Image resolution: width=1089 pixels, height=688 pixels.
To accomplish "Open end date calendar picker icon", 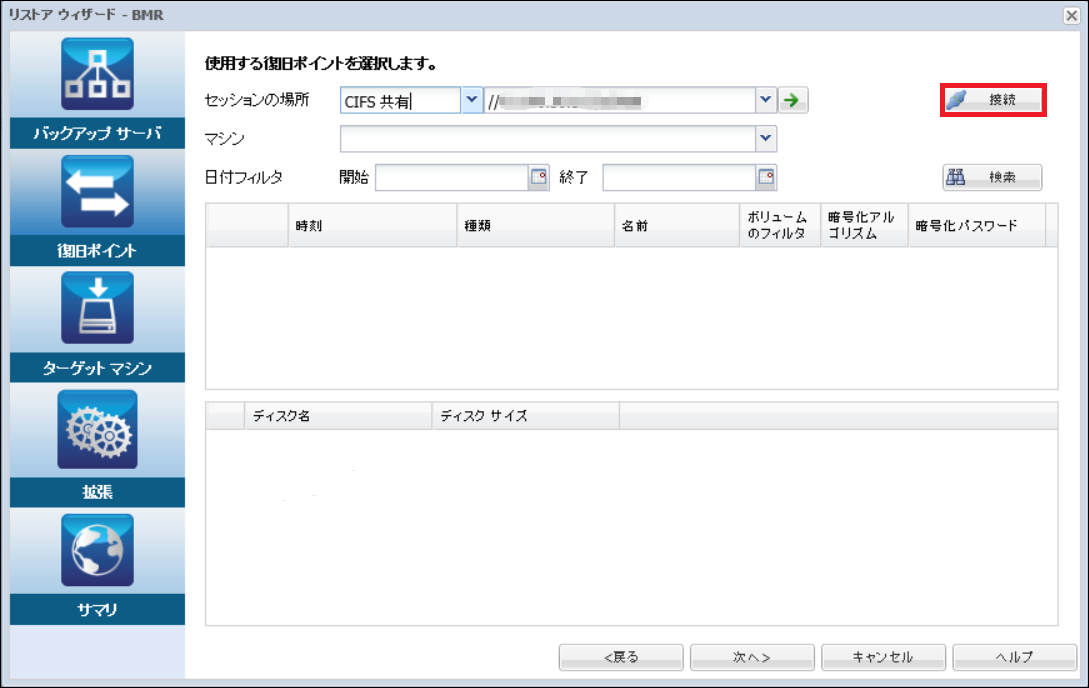I will [766, 177].
